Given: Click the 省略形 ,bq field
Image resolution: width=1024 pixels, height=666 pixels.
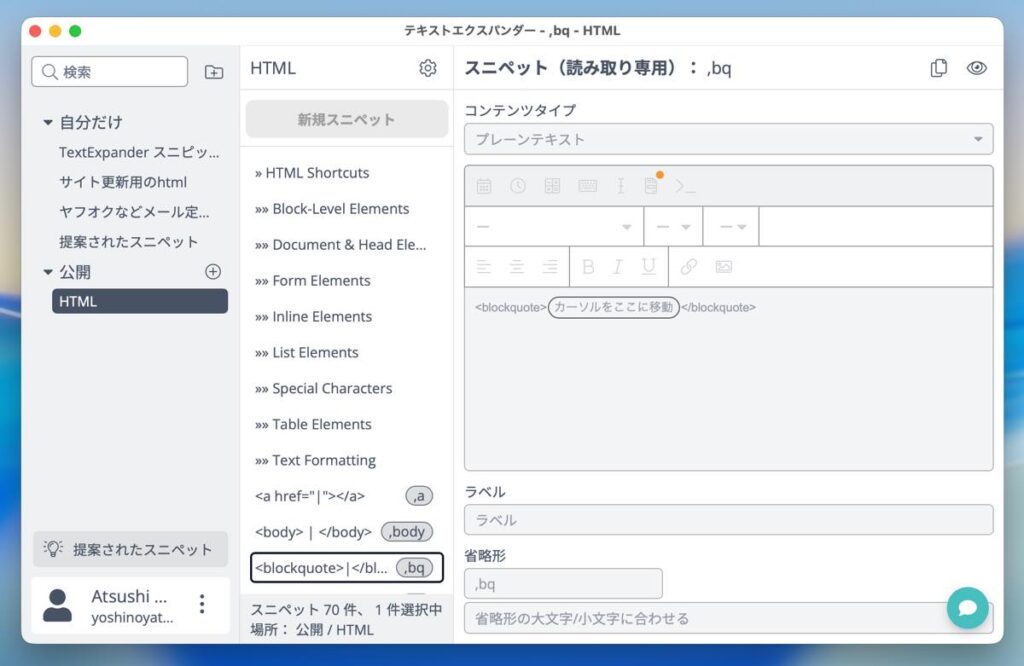Looking at the screenshot, I should pos(563,584).
